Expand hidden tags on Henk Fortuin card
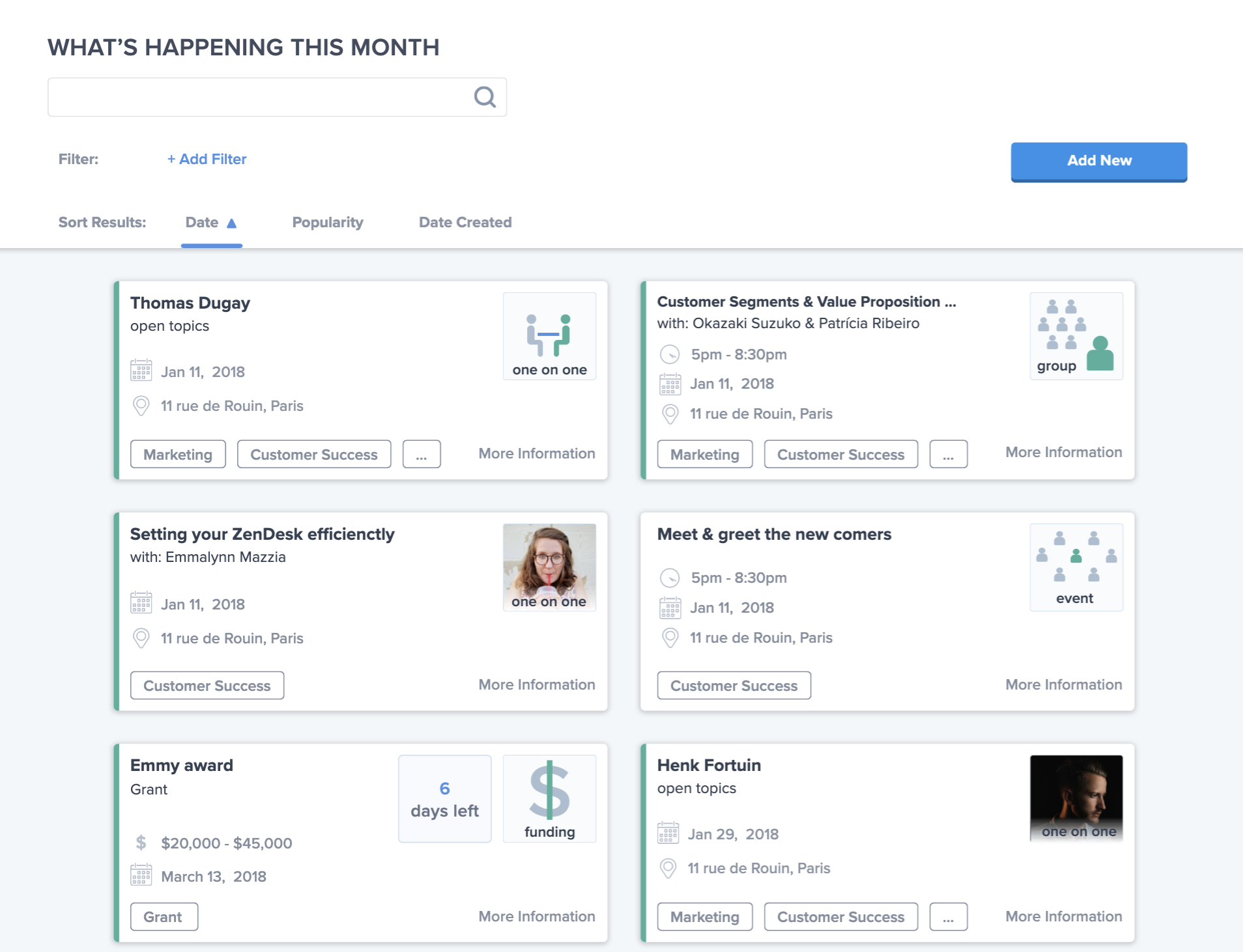Image resolution: width=1243 pixels, height=952 pixels. pos(948,917)
